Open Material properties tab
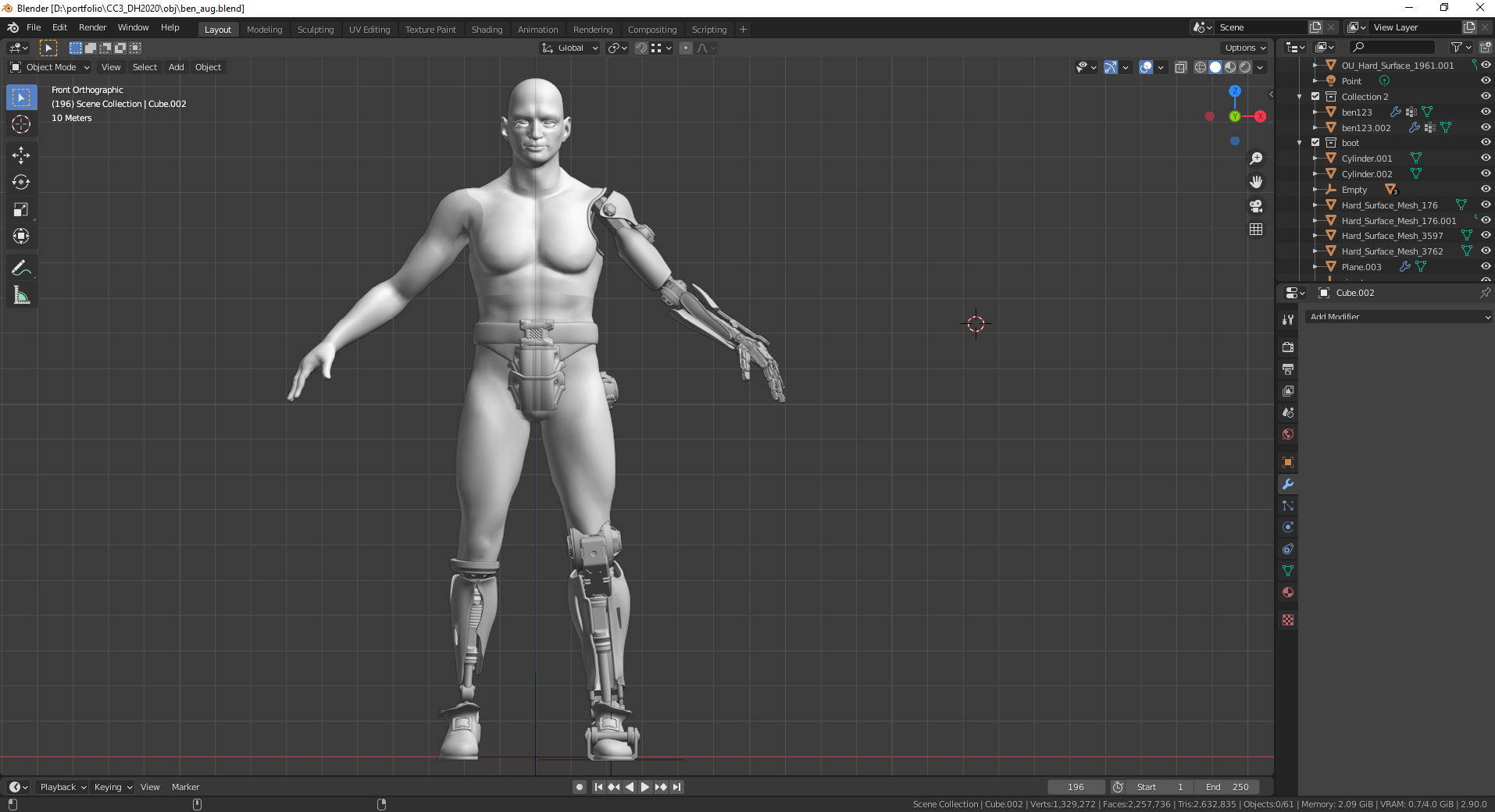 click(x=1288, y=593)
